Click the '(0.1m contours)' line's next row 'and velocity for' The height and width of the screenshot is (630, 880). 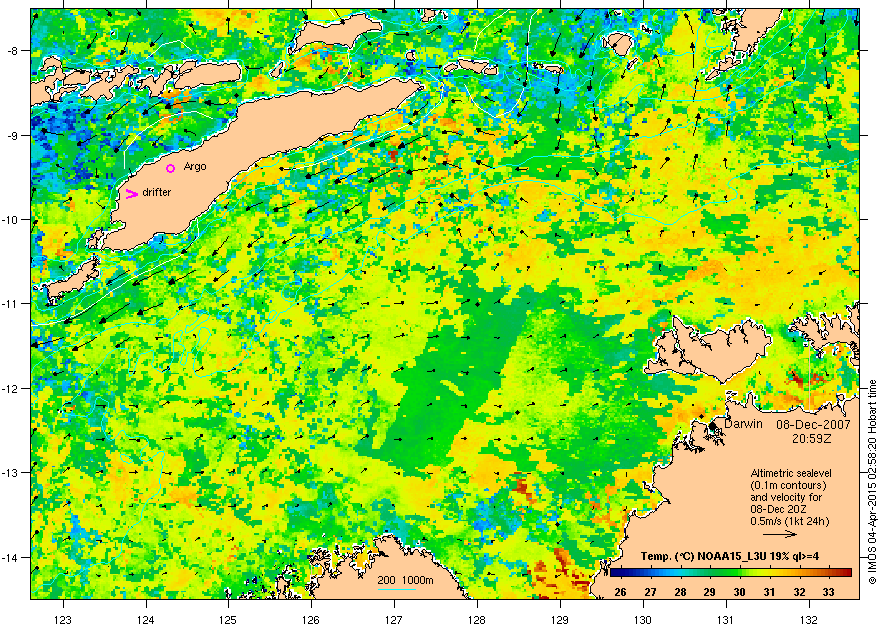[786, 497]
